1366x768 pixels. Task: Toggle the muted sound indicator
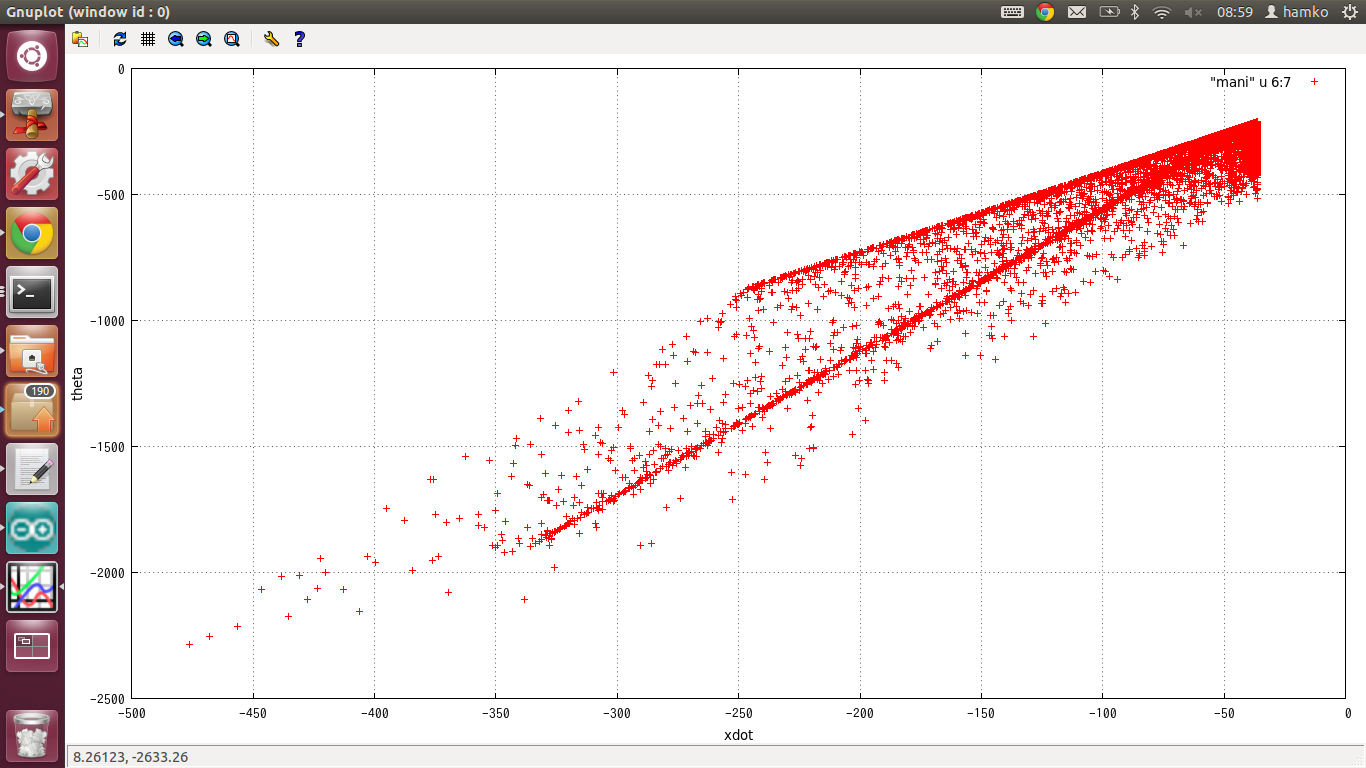pos(1193,12)
